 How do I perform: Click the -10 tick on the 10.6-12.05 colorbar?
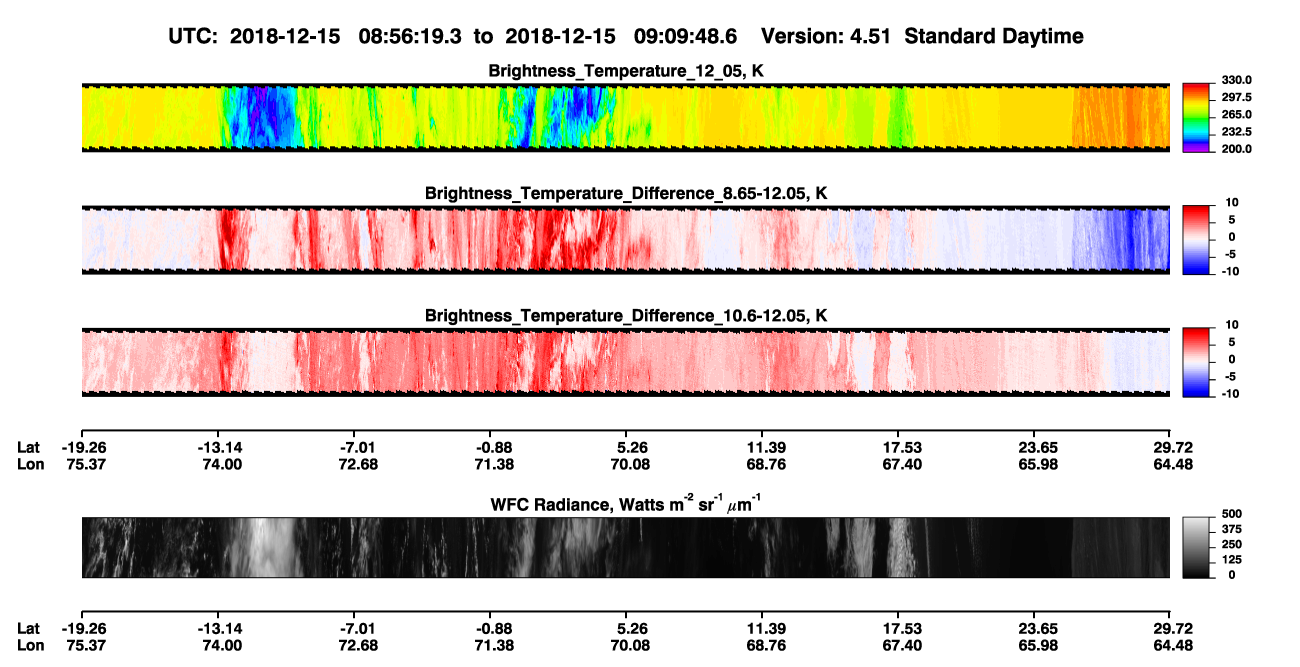point(1230,394)
